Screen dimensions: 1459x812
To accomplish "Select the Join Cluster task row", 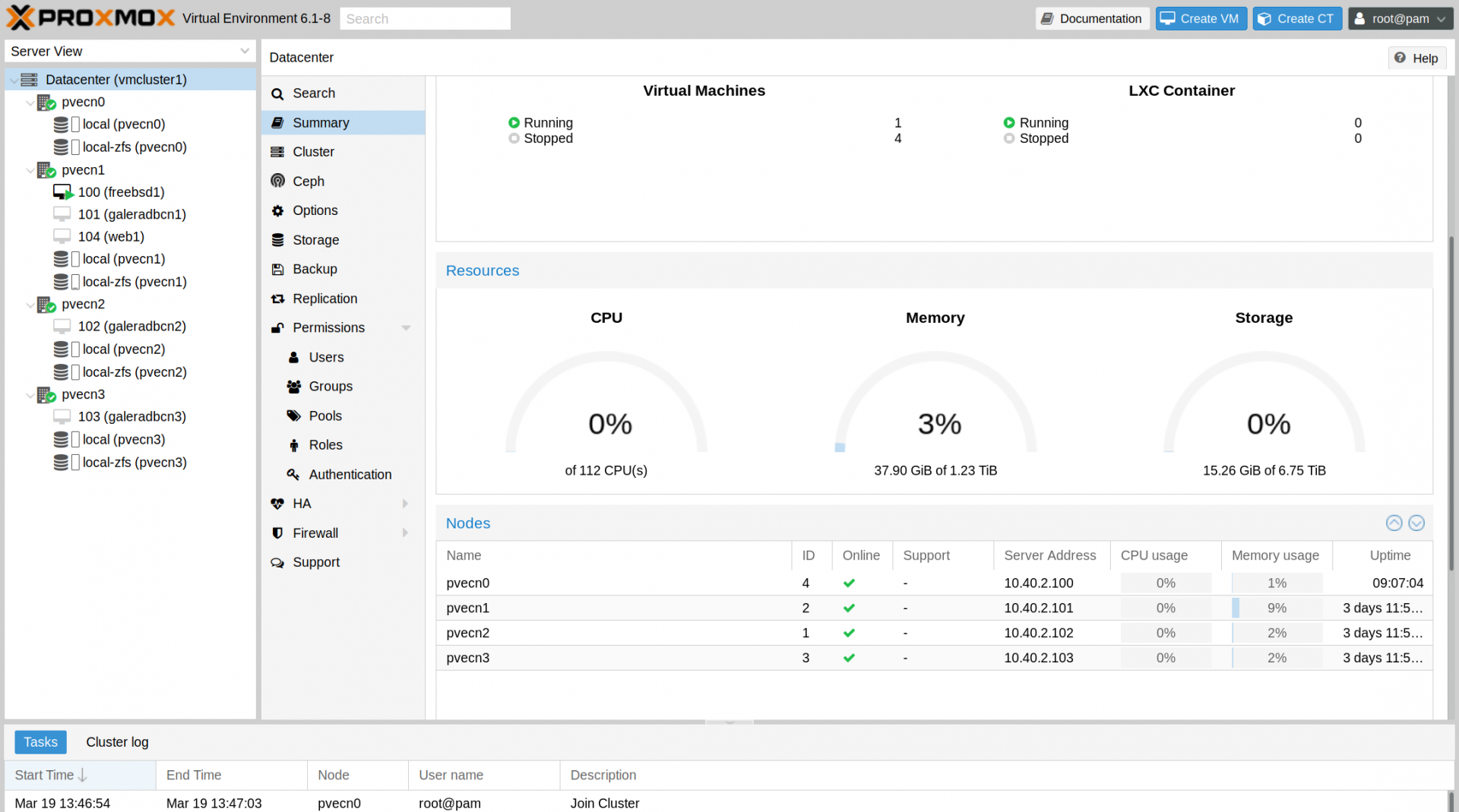I will pyautogui.click(x=727, y=802).
